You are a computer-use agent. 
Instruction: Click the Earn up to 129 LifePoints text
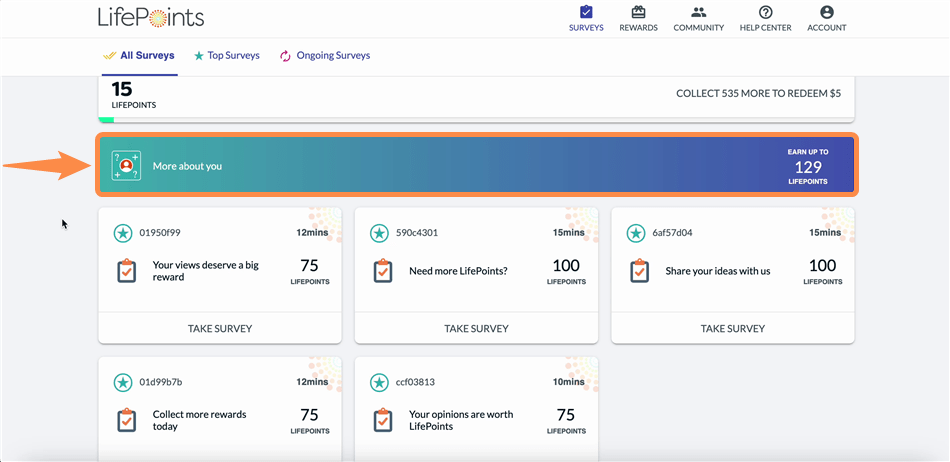(x=808, y=167)
